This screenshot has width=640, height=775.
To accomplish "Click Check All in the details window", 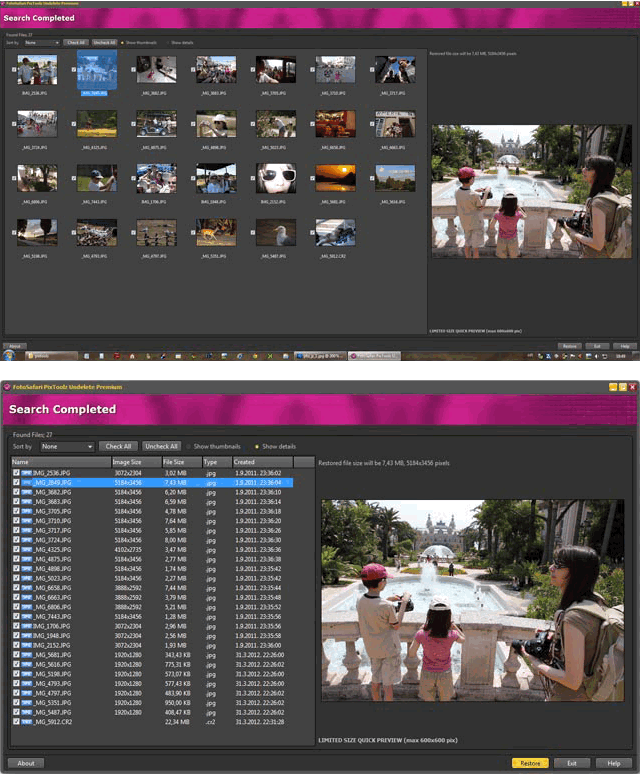I will coord(119,446).
